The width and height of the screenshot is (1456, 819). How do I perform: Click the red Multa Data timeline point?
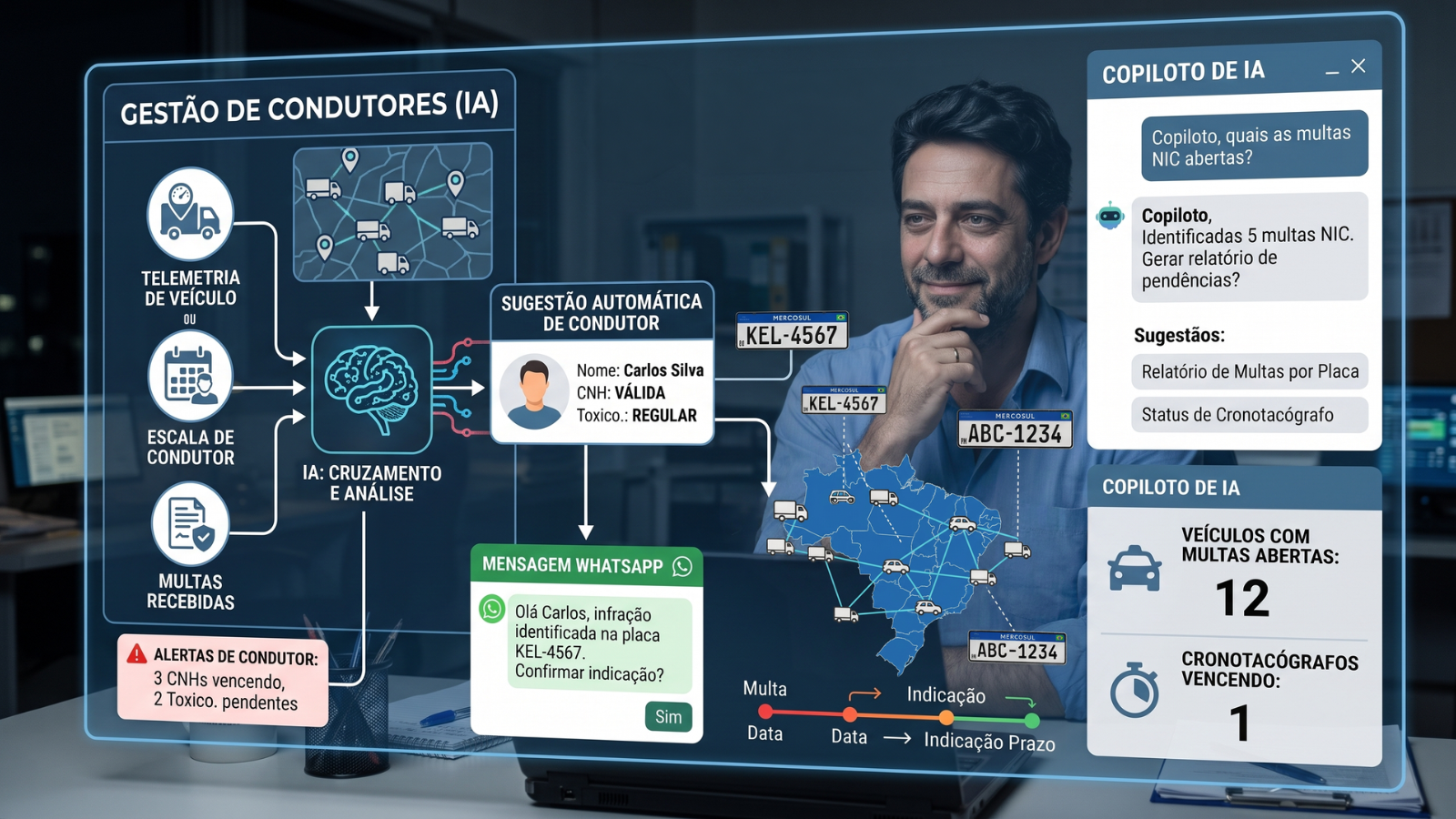pos(765,711)
